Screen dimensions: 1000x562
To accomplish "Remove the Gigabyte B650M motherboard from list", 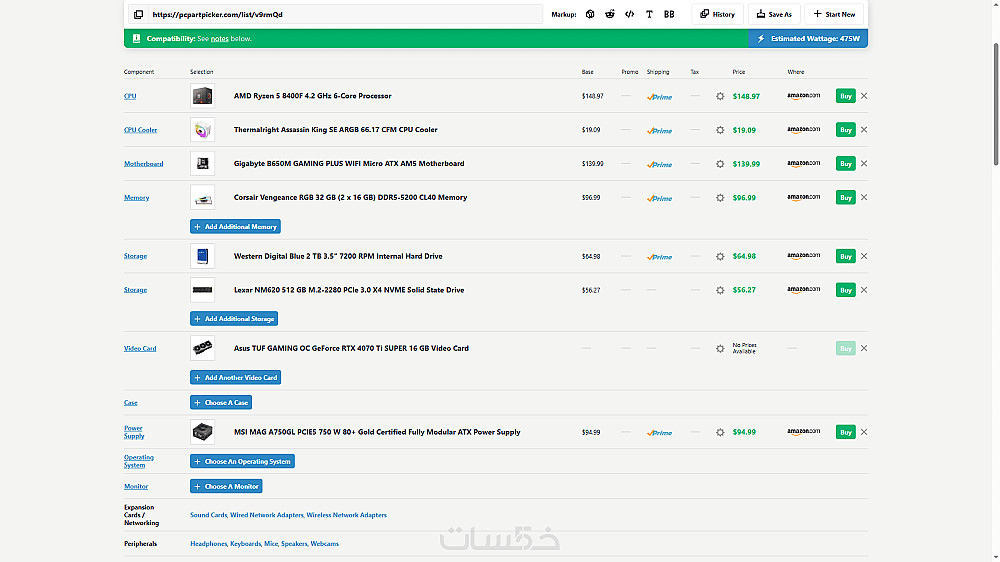I will 864,163.
